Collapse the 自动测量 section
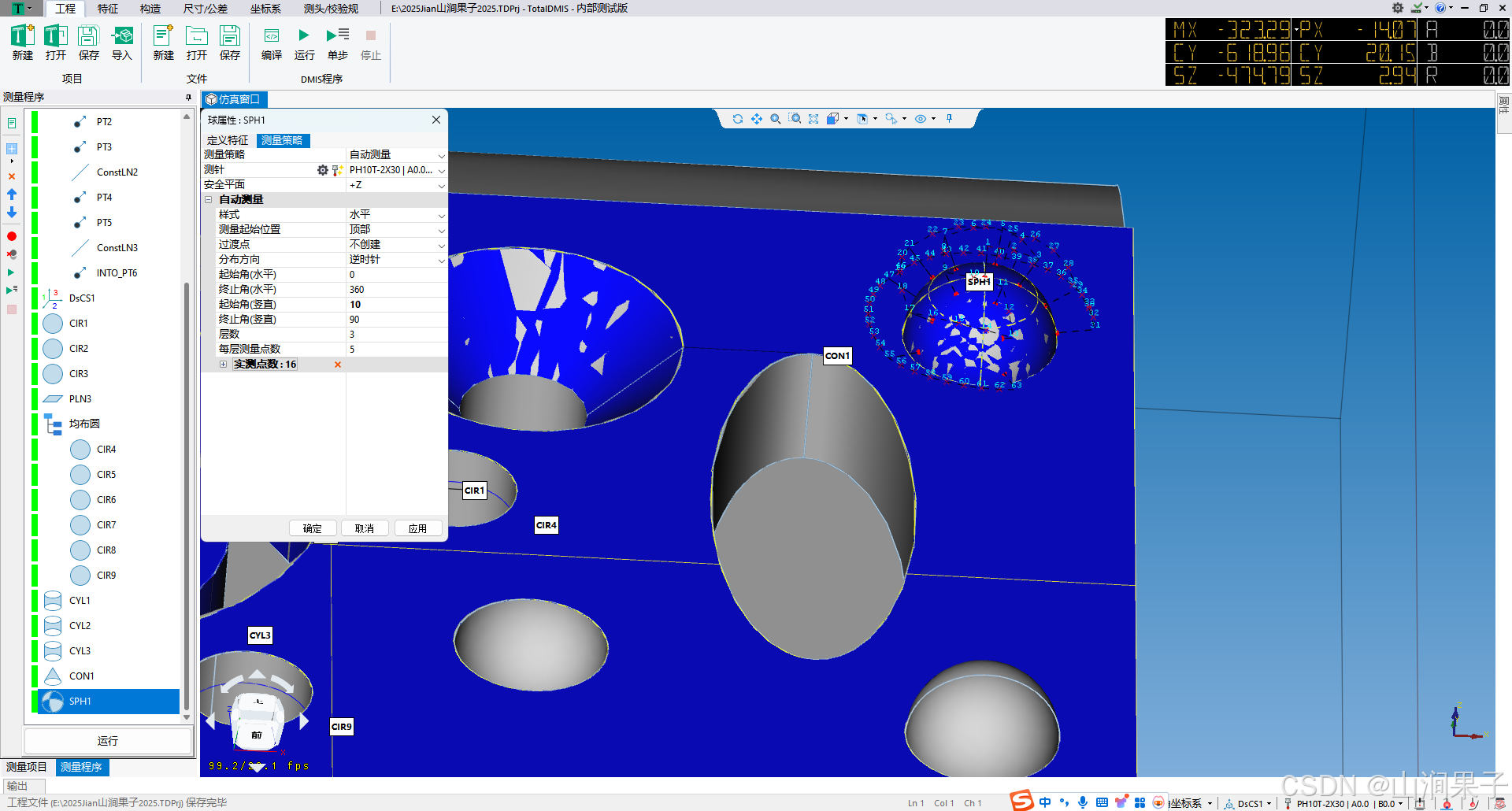This screenshot has height=811, width=1512. point(209,200)
